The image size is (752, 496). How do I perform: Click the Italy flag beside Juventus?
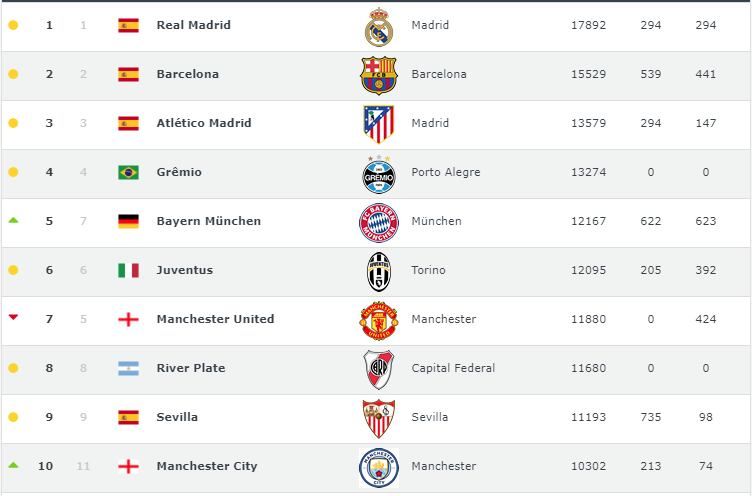click(x=128, y=270)
